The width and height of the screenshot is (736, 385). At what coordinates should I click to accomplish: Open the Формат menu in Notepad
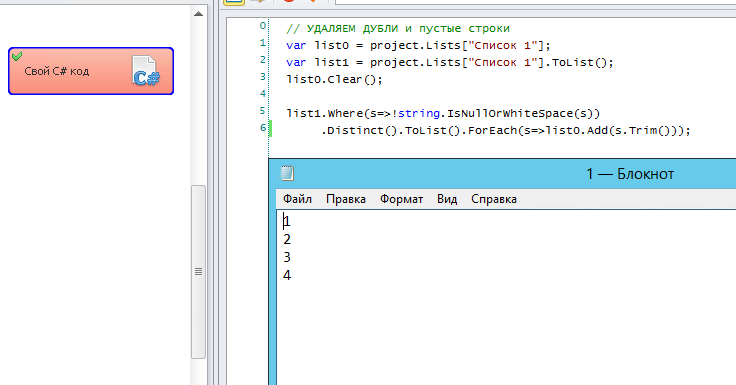point(401,199)
